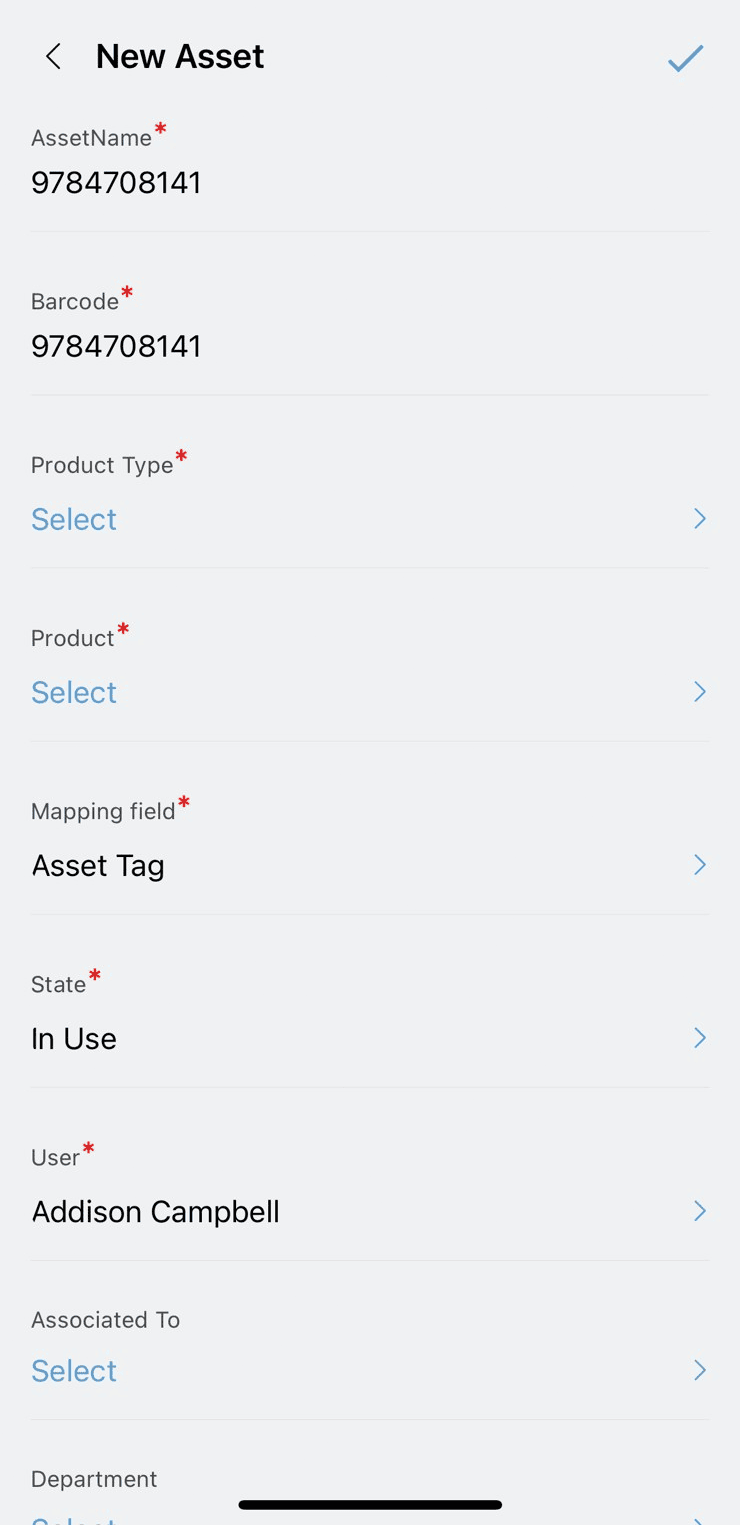The height and width of the screenshot is (1525, 740).
Task: Tap Select under Associated To
Action: 74,1370
